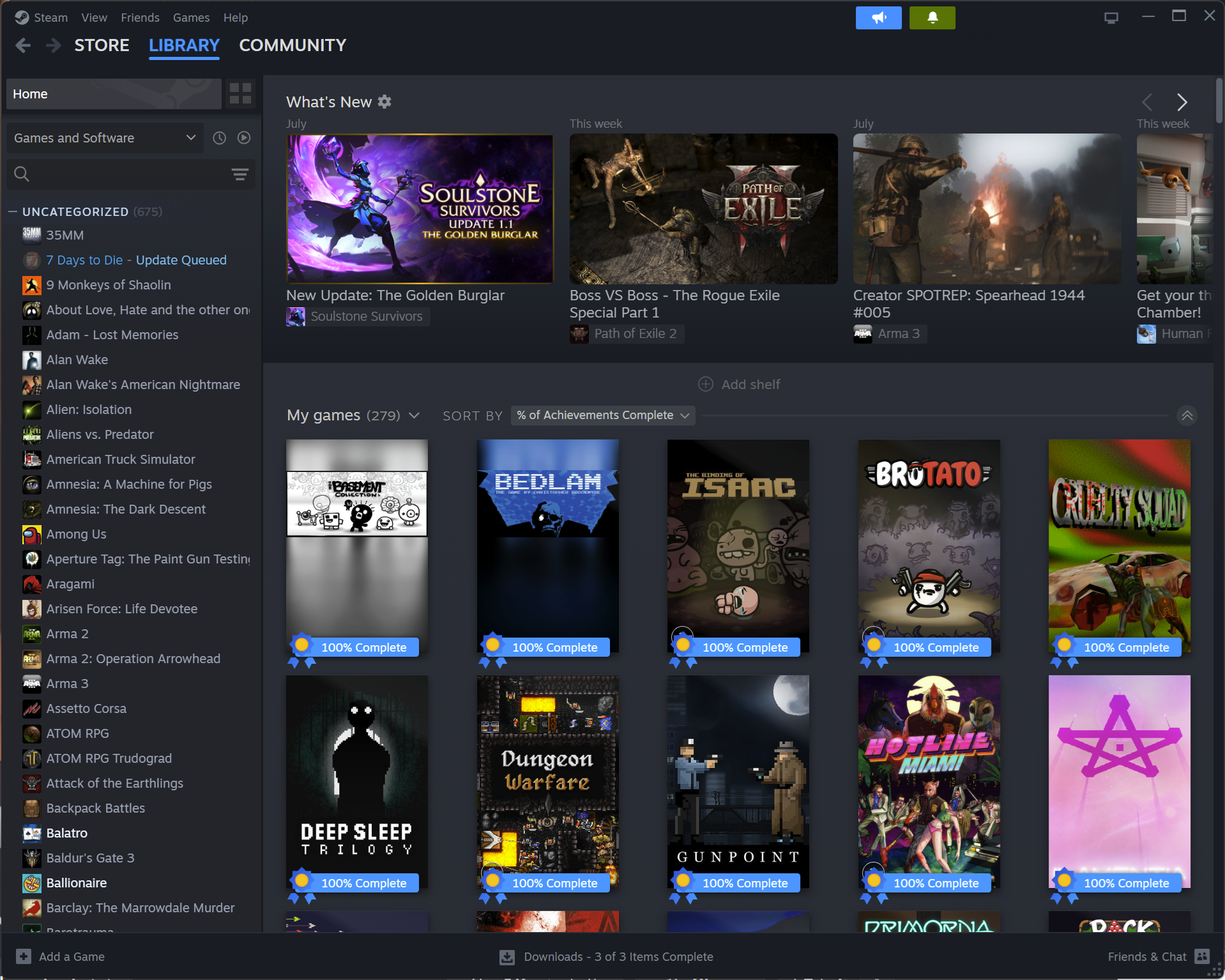Click the Arma 3 tag icon under the news
Screen dimensions: 1225x980
click(863, 334)
